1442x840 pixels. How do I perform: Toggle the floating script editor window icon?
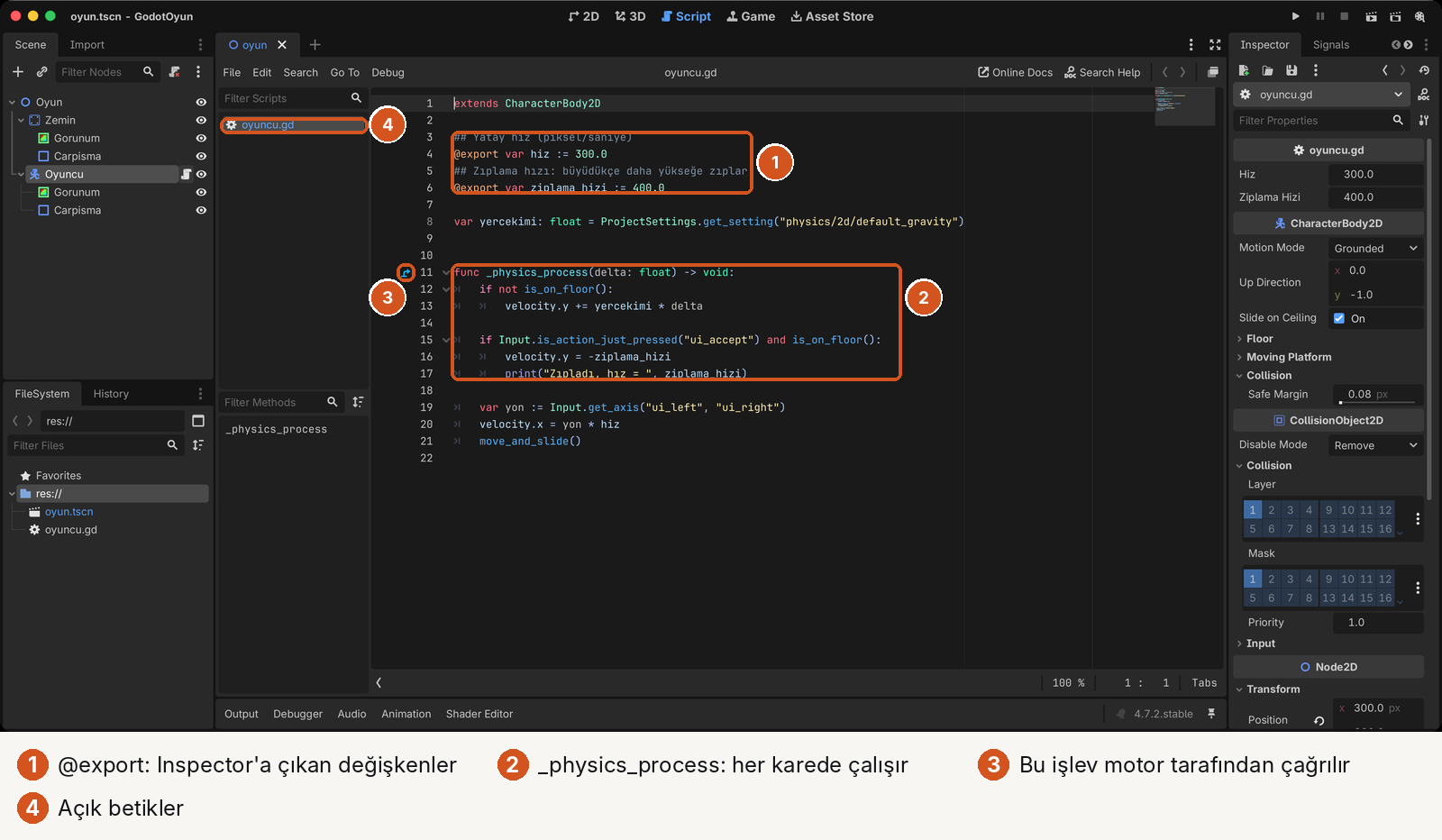click(x=1213, y=72)
